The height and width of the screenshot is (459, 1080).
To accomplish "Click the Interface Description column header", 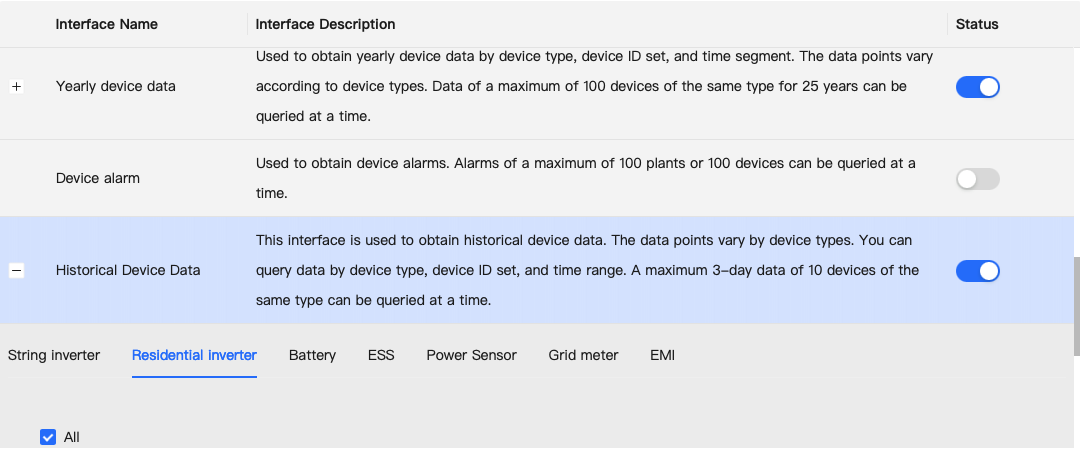I will coord(325,24).
